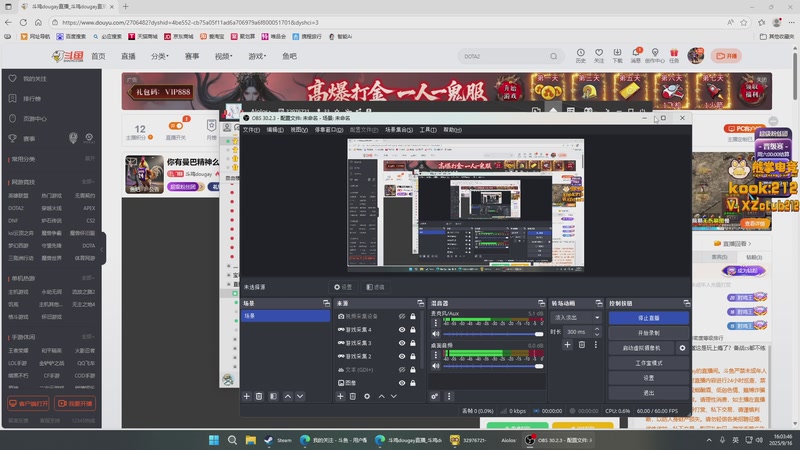Move the scene down with the arrow icon

click(300, 396)
